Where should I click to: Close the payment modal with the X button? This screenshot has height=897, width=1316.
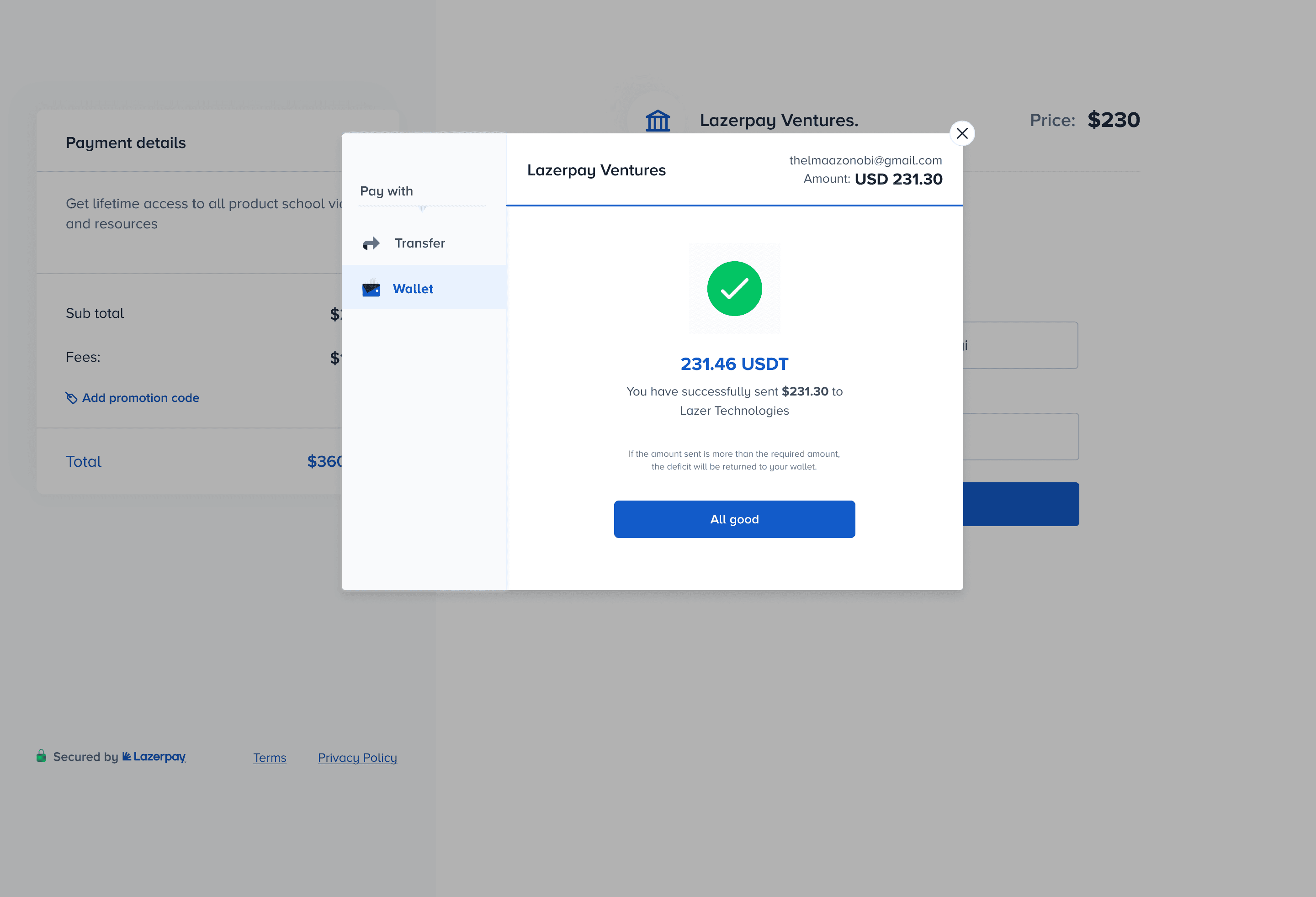coord(961,133)
